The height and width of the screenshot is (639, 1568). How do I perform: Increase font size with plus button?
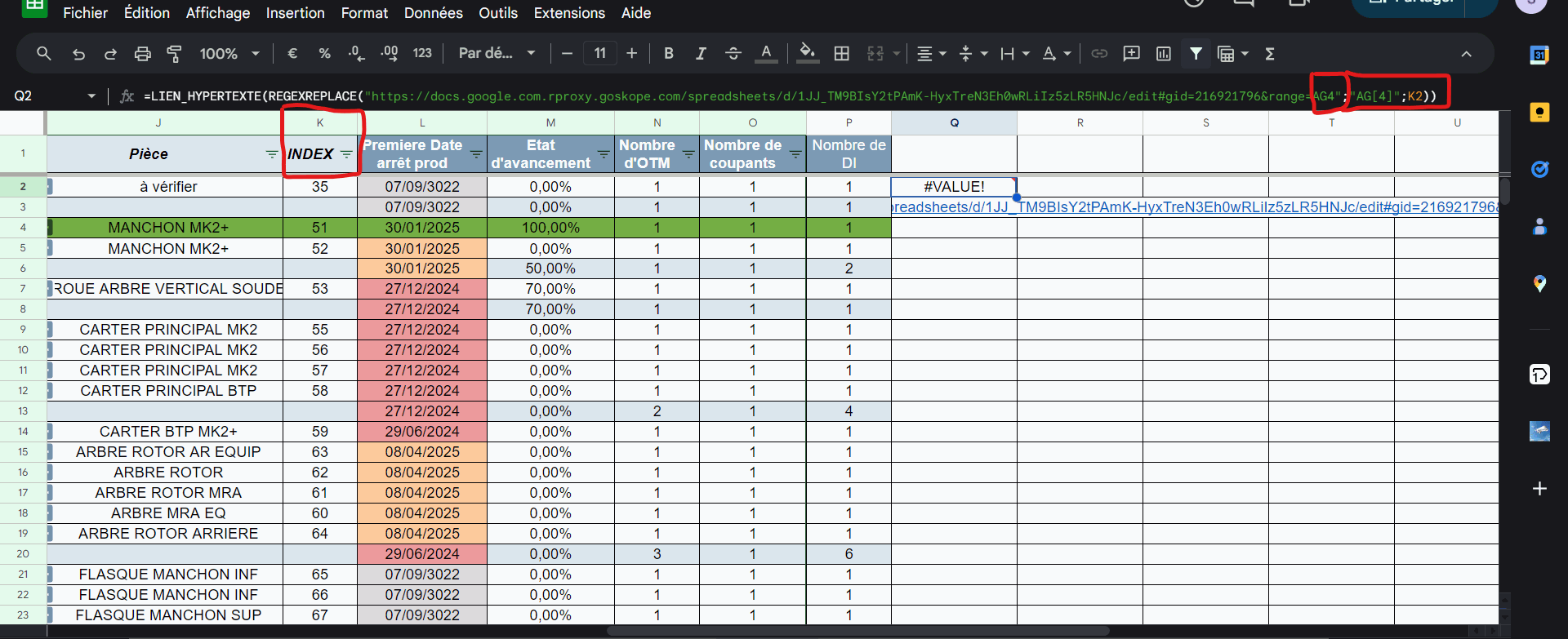tap(631, 54)
